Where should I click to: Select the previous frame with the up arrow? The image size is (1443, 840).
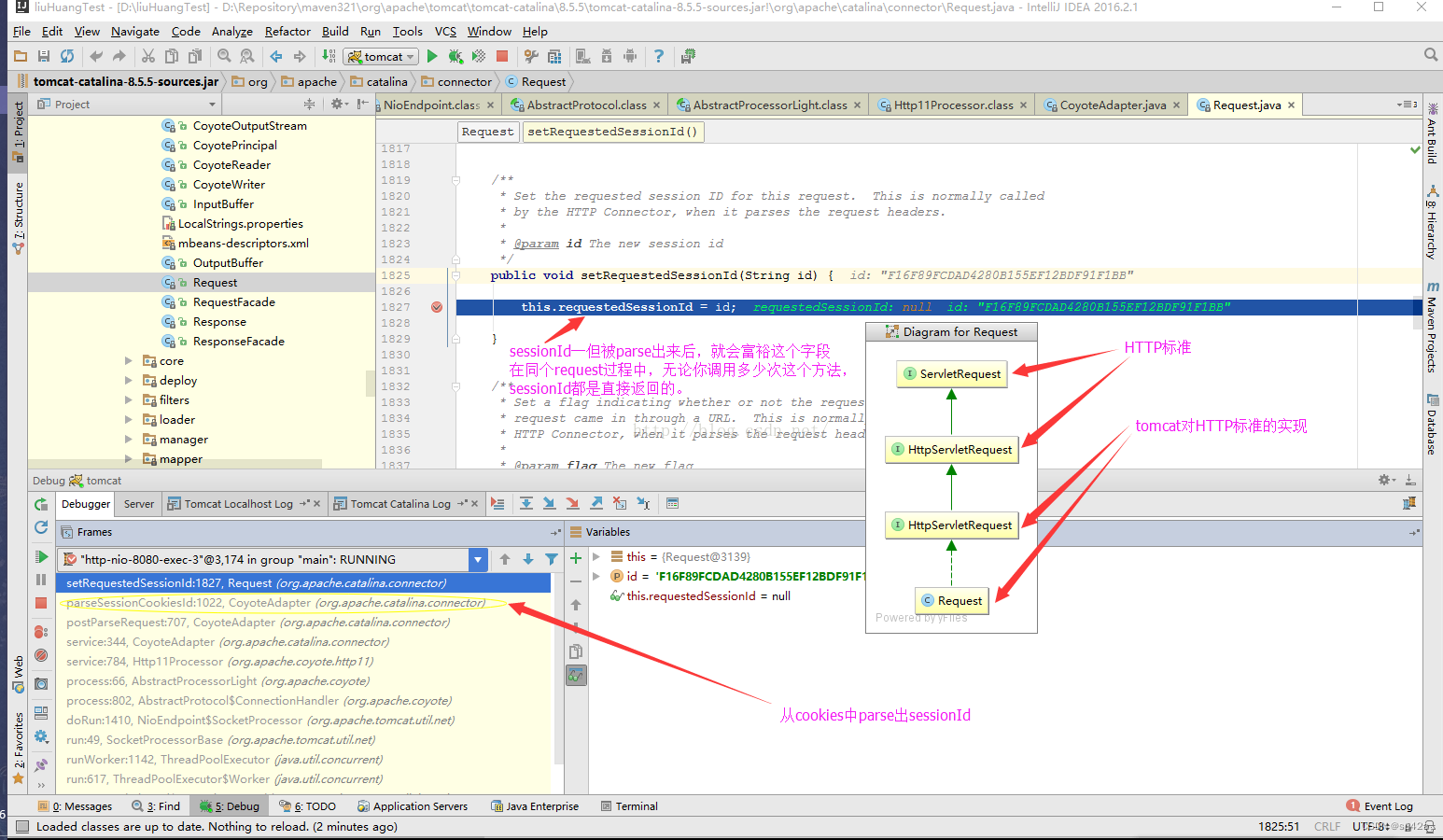click(505, 559)
